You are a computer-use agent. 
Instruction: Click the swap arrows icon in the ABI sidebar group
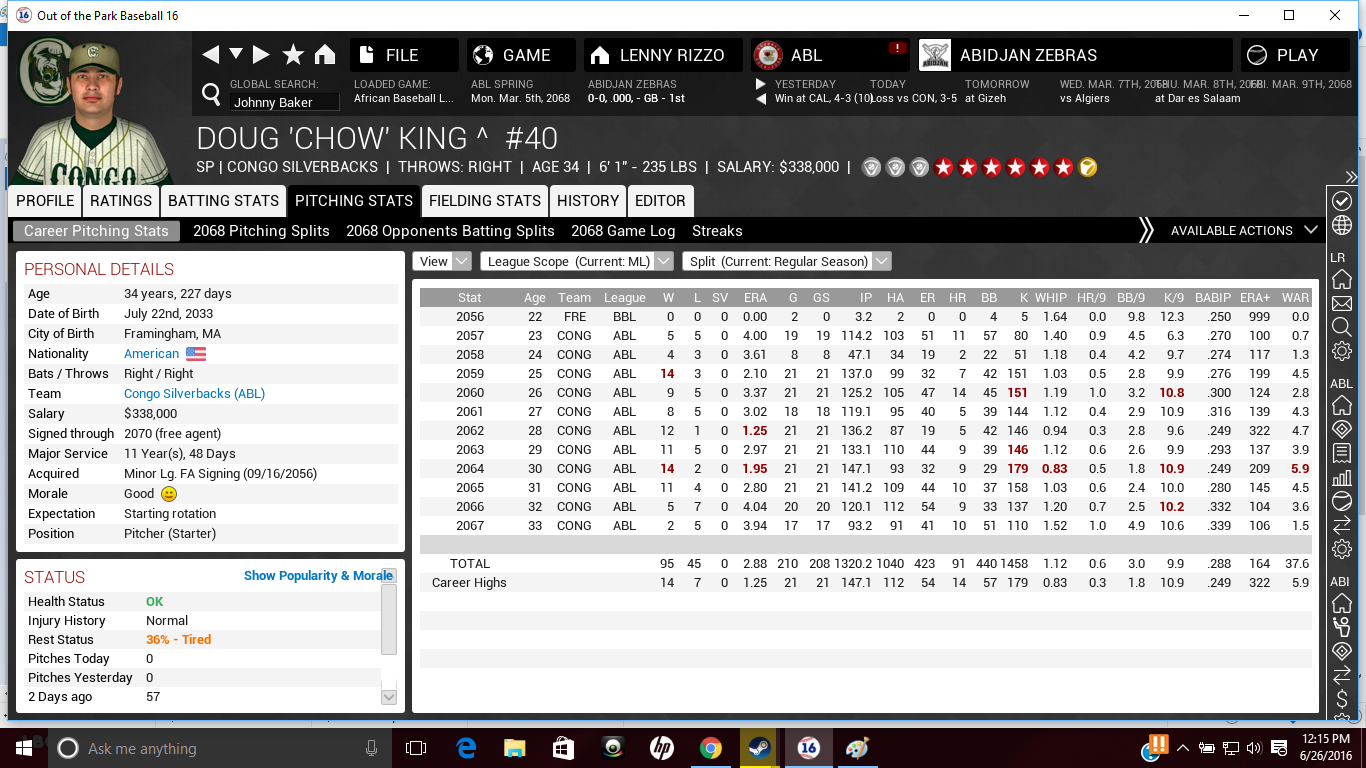pyautogui.click(x=1342, y=675)
